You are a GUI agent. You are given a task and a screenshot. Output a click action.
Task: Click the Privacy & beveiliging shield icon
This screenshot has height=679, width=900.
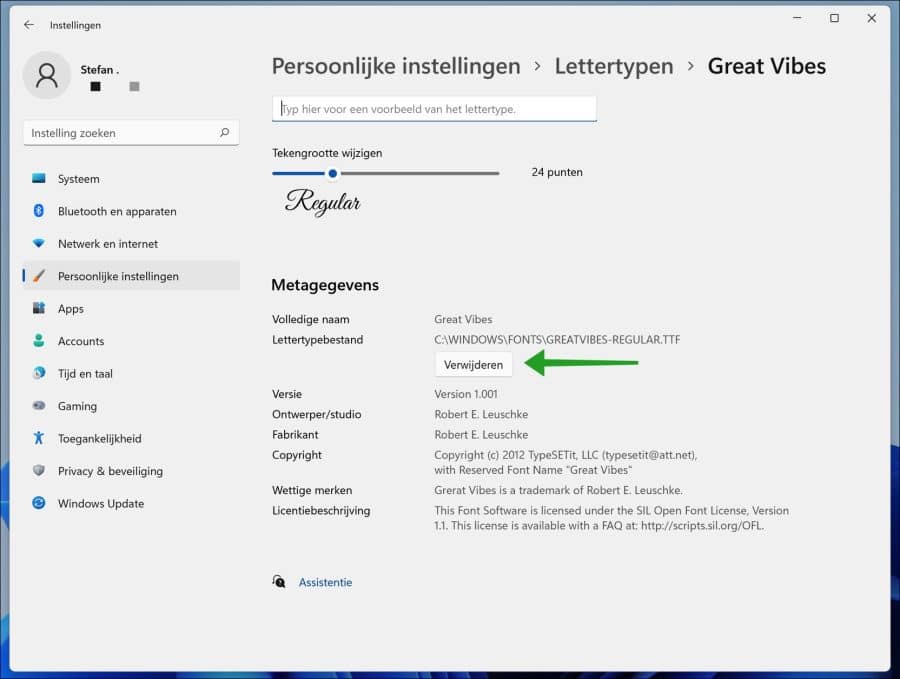38,471
